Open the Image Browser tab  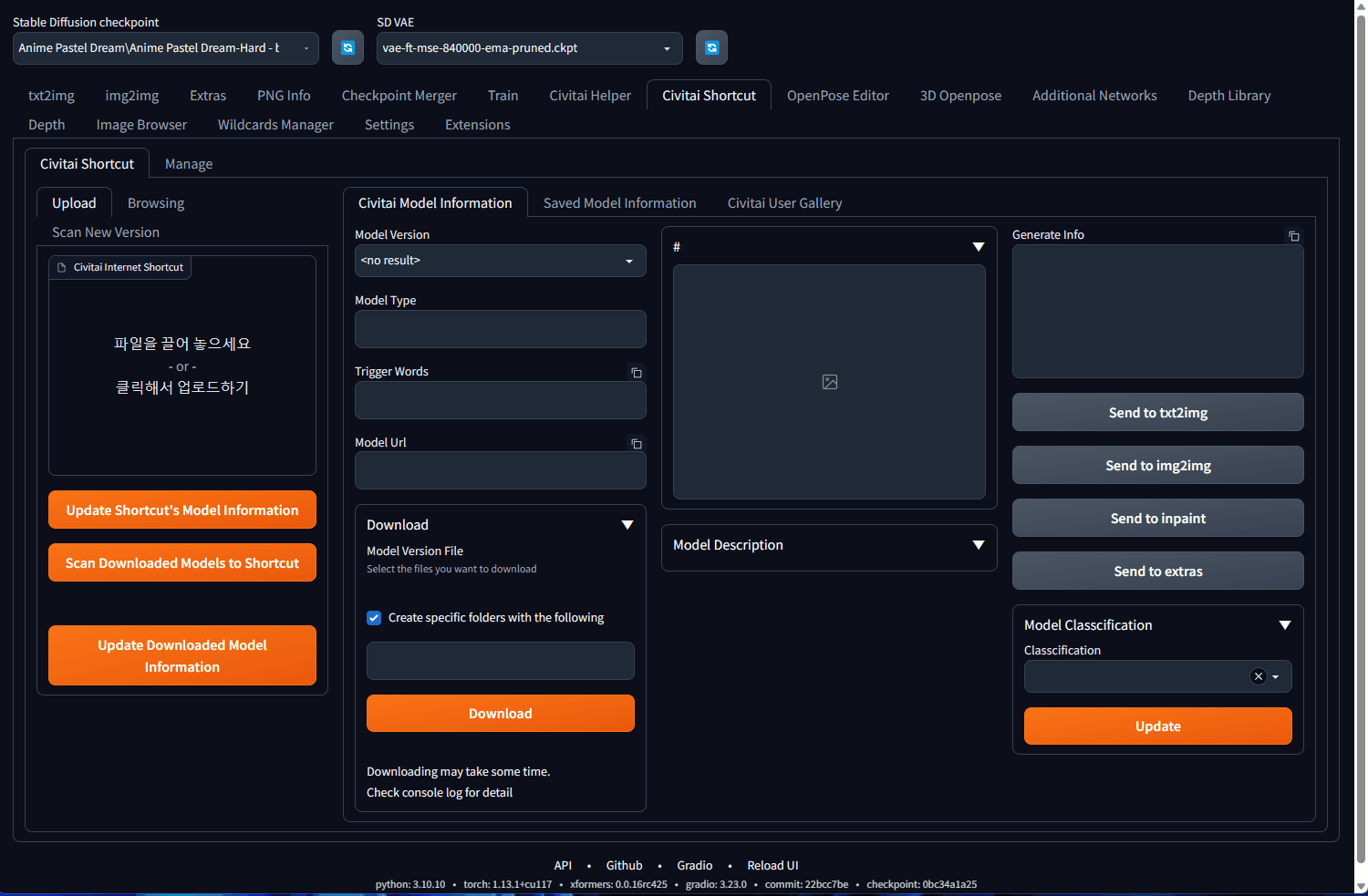141,125
